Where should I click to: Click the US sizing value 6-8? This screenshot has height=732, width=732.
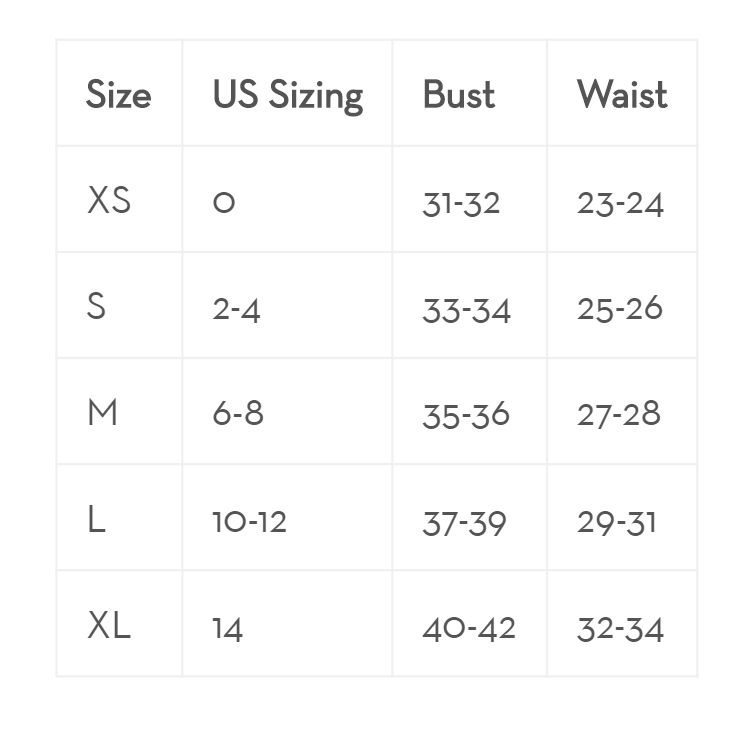click(x=238, y=413)
